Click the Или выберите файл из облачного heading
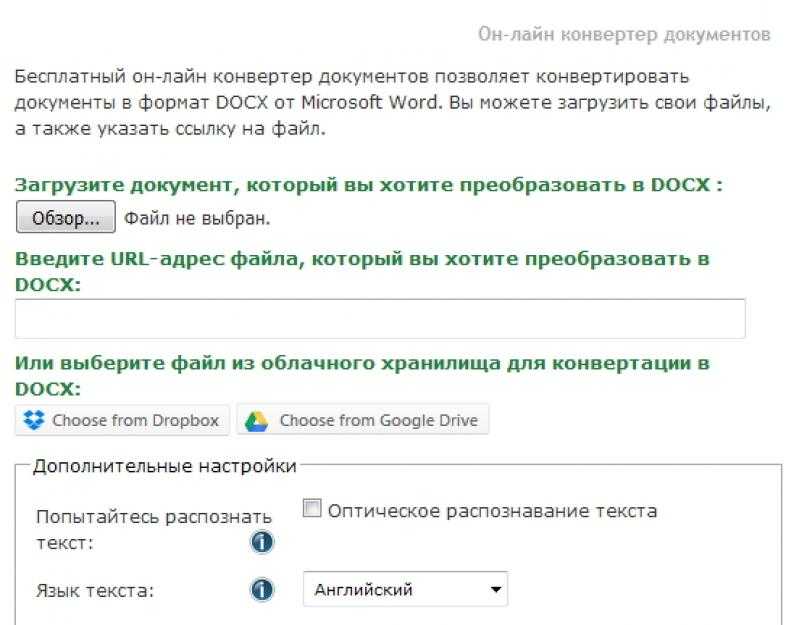807x625 pixels. (x=362, y=375)
